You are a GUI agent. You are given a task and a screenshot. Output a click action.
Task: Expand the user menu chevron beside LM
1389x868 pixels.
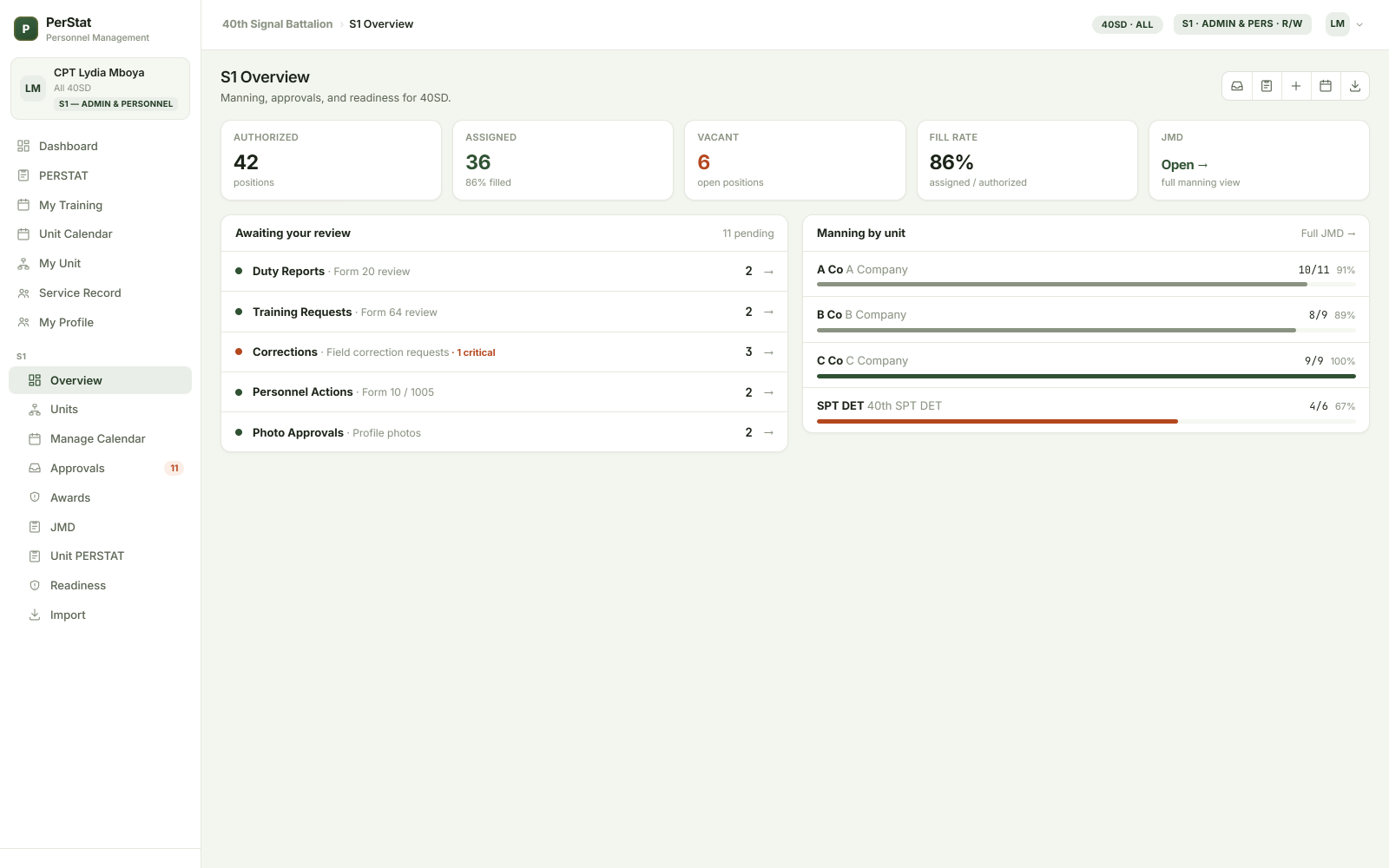click(1359, 24)
